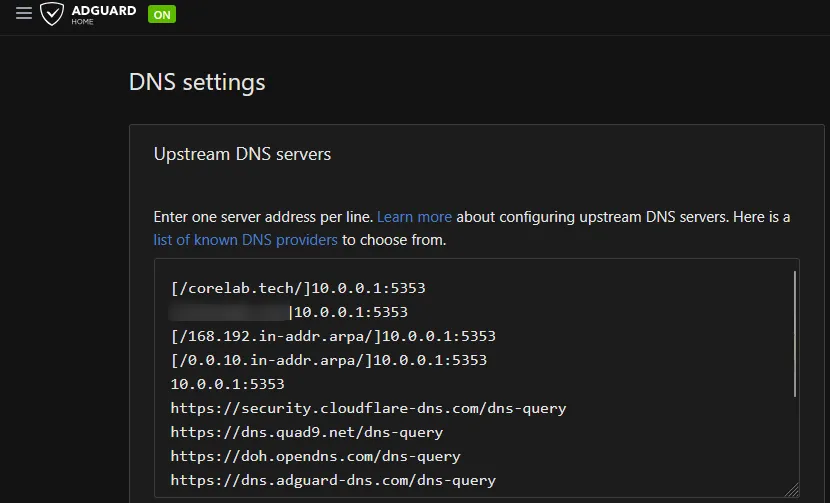Open the 'Learn more' link
Image resolution: width=830 pixels, height=503 pixels.
[414, 217]
